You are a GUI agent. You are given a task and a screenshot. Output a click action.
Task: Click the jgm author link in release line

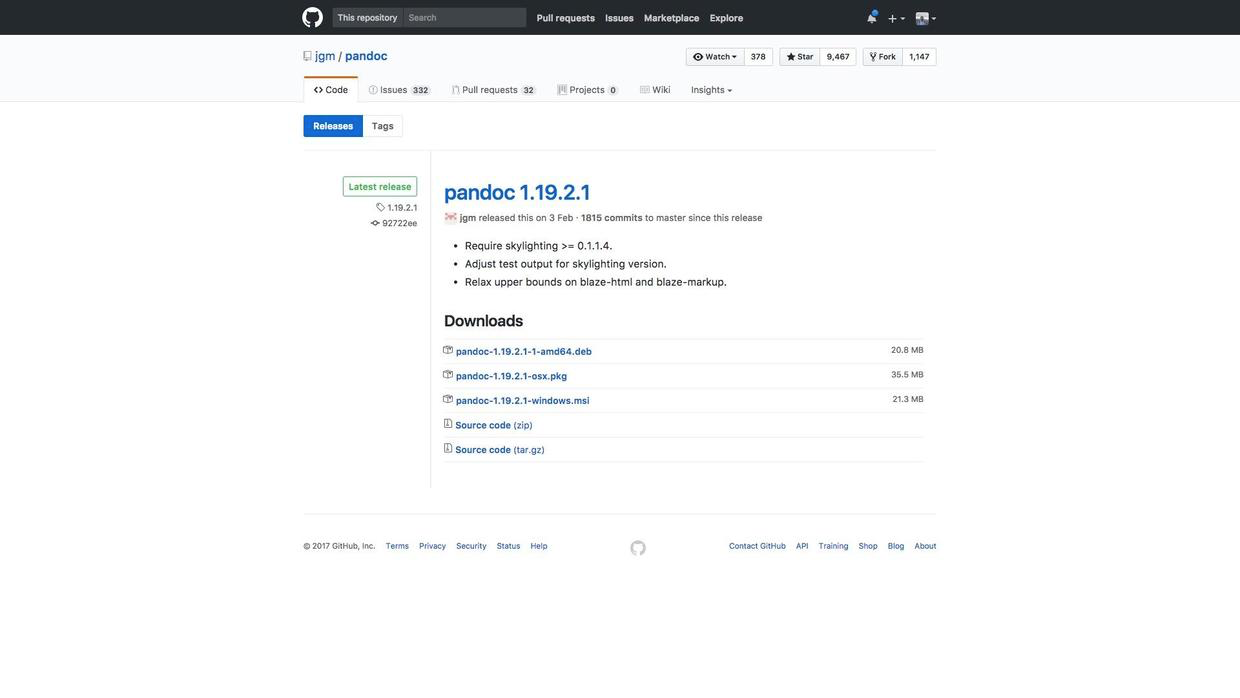point(468,218)
